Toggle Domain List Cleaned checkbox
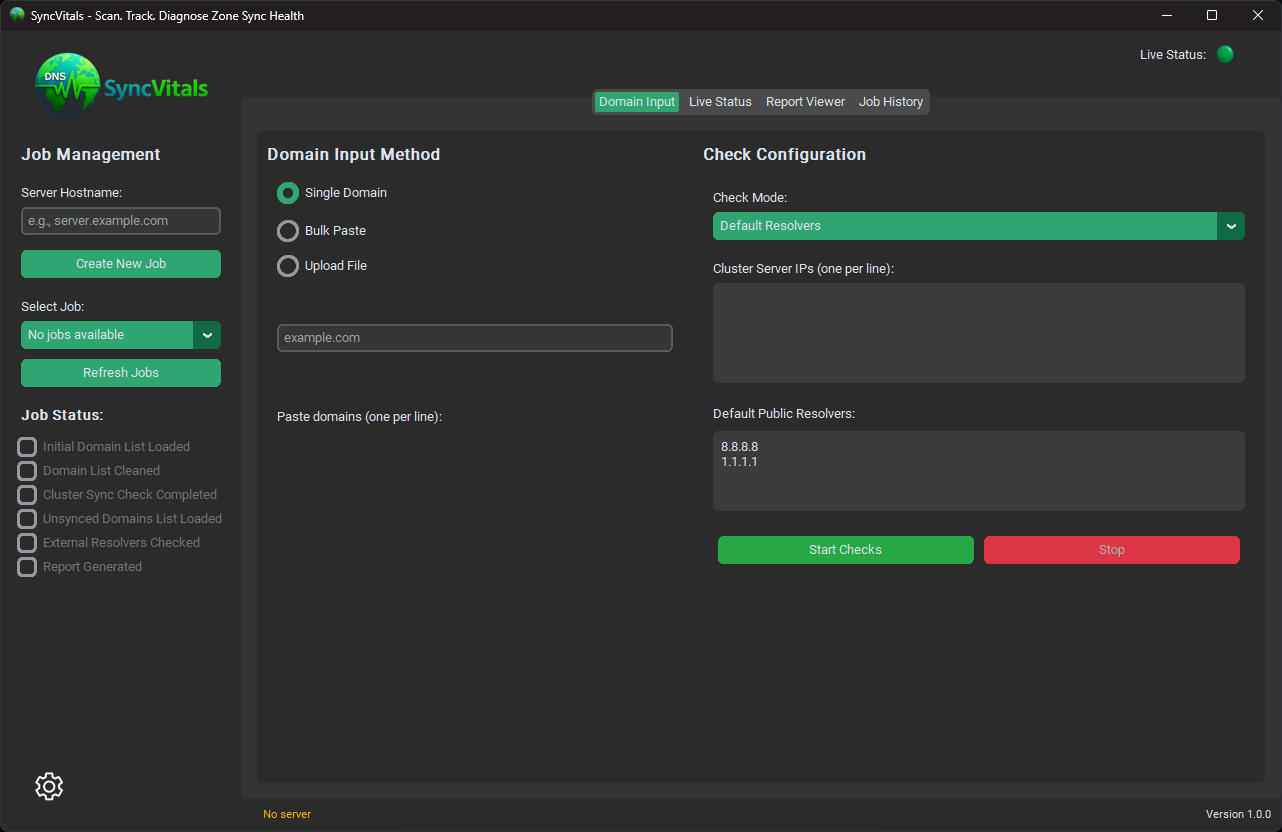1282x832 pixels. [27, 471]
